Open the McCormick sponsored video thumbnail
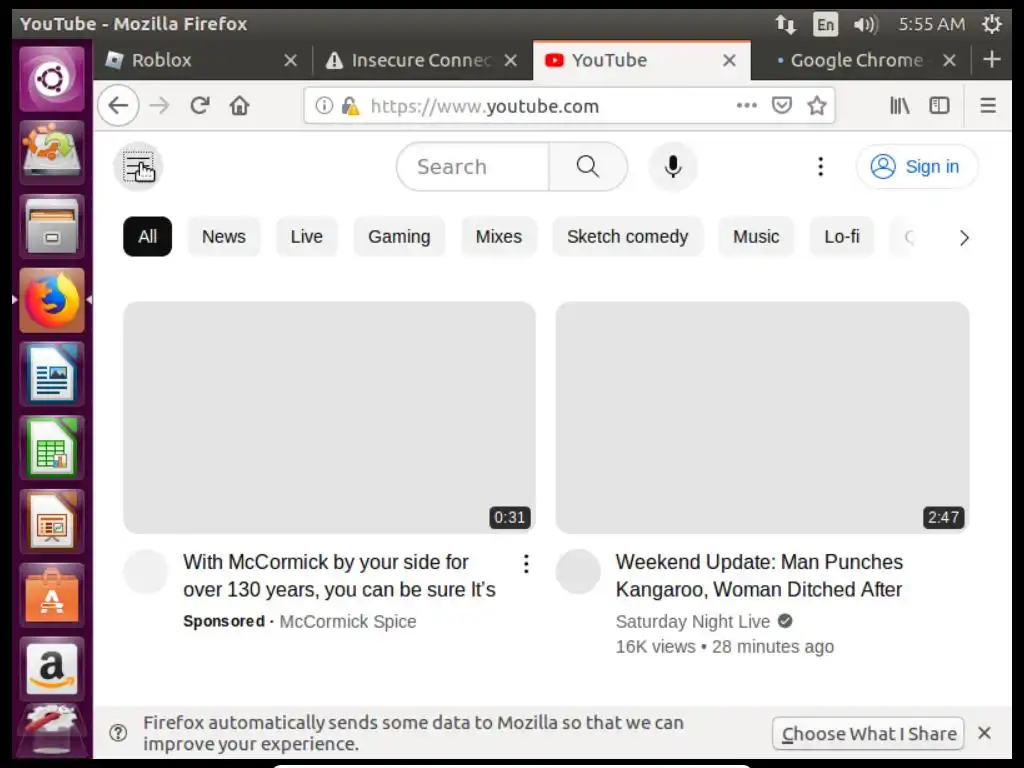1024x768 pixels. point(329,417)
